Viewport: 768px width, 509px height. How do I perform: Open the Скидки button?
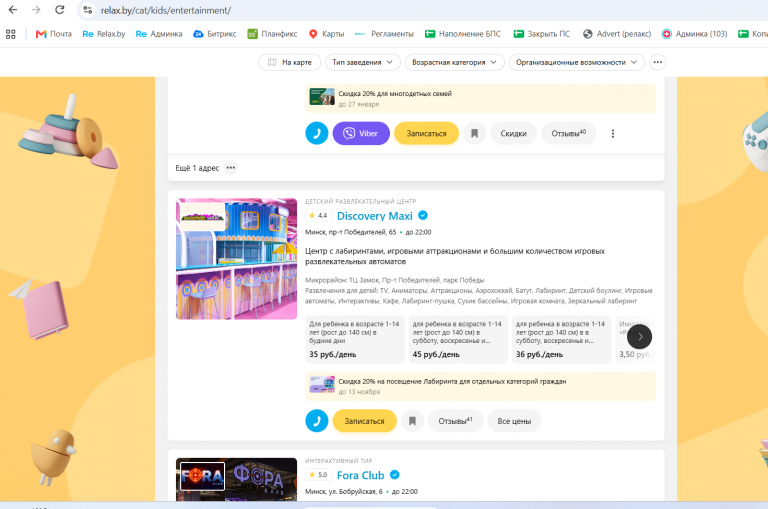[x=513, y=133]
